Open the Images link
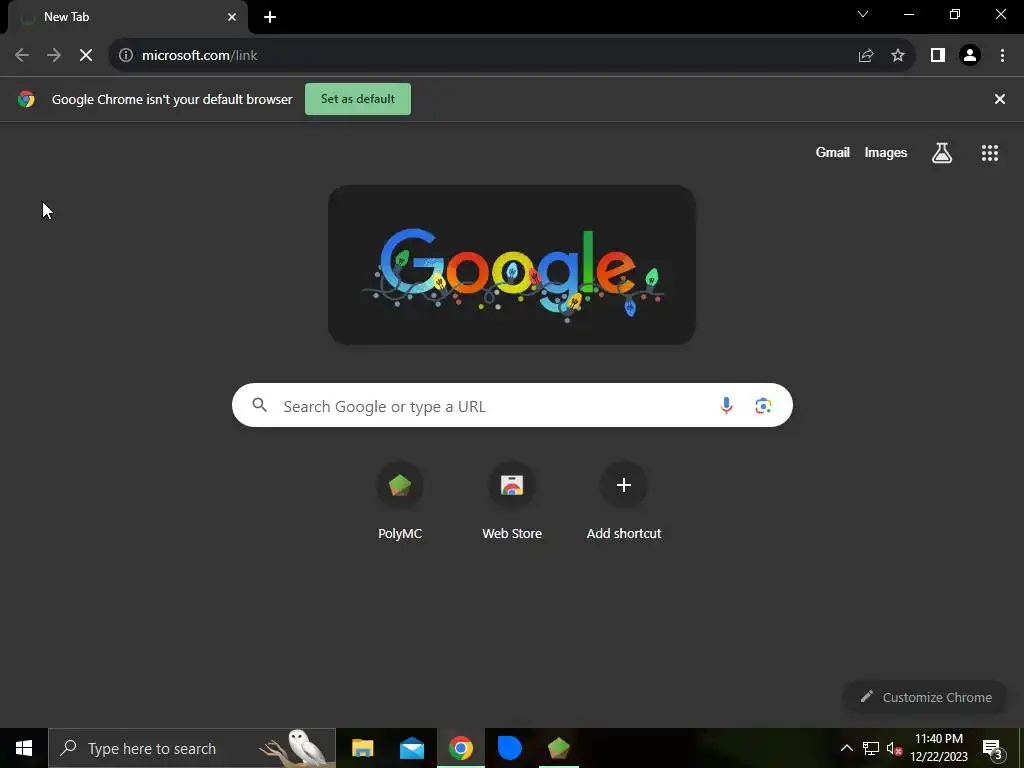The height and width of the screenshot is (768, 1024). tap(886, 152)
